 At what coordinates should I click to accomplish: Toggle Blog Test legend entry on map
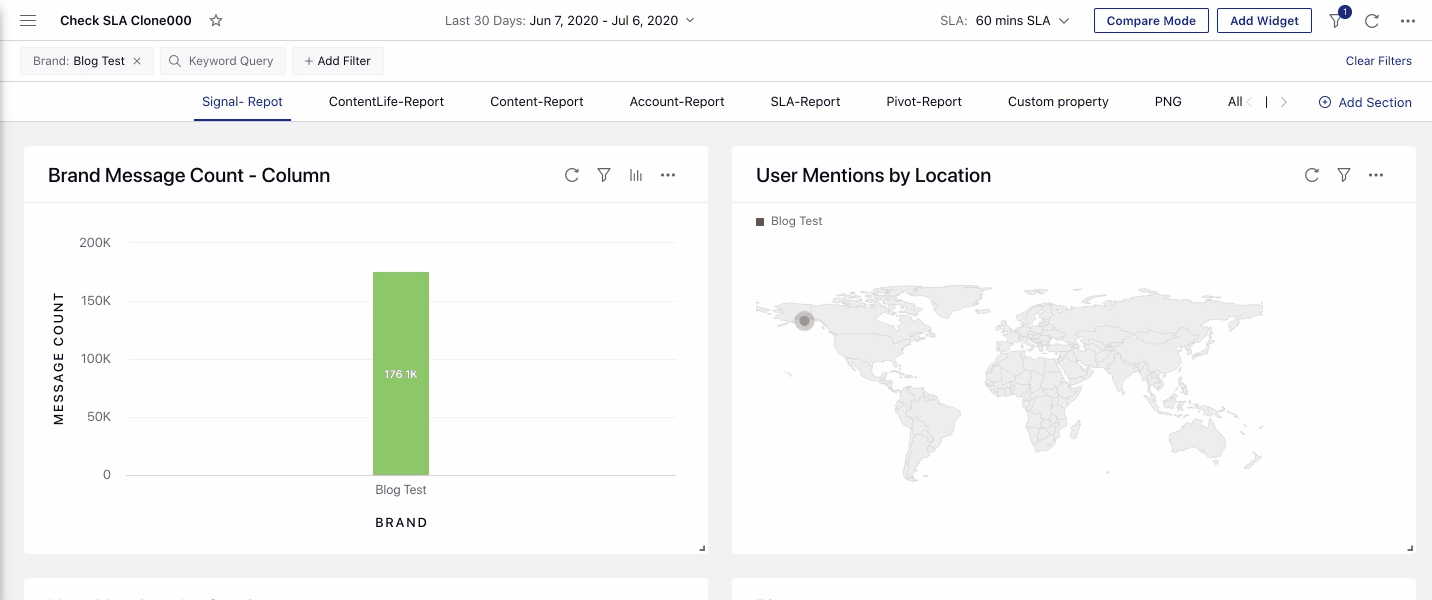[x=789, y=221]
